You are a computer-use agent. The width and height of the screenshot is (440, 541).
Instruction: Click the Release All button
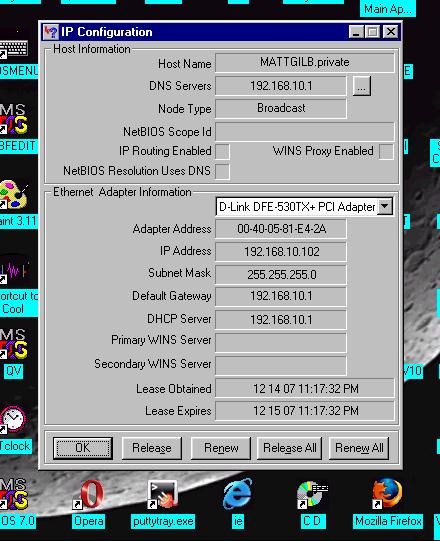[290, 448]
